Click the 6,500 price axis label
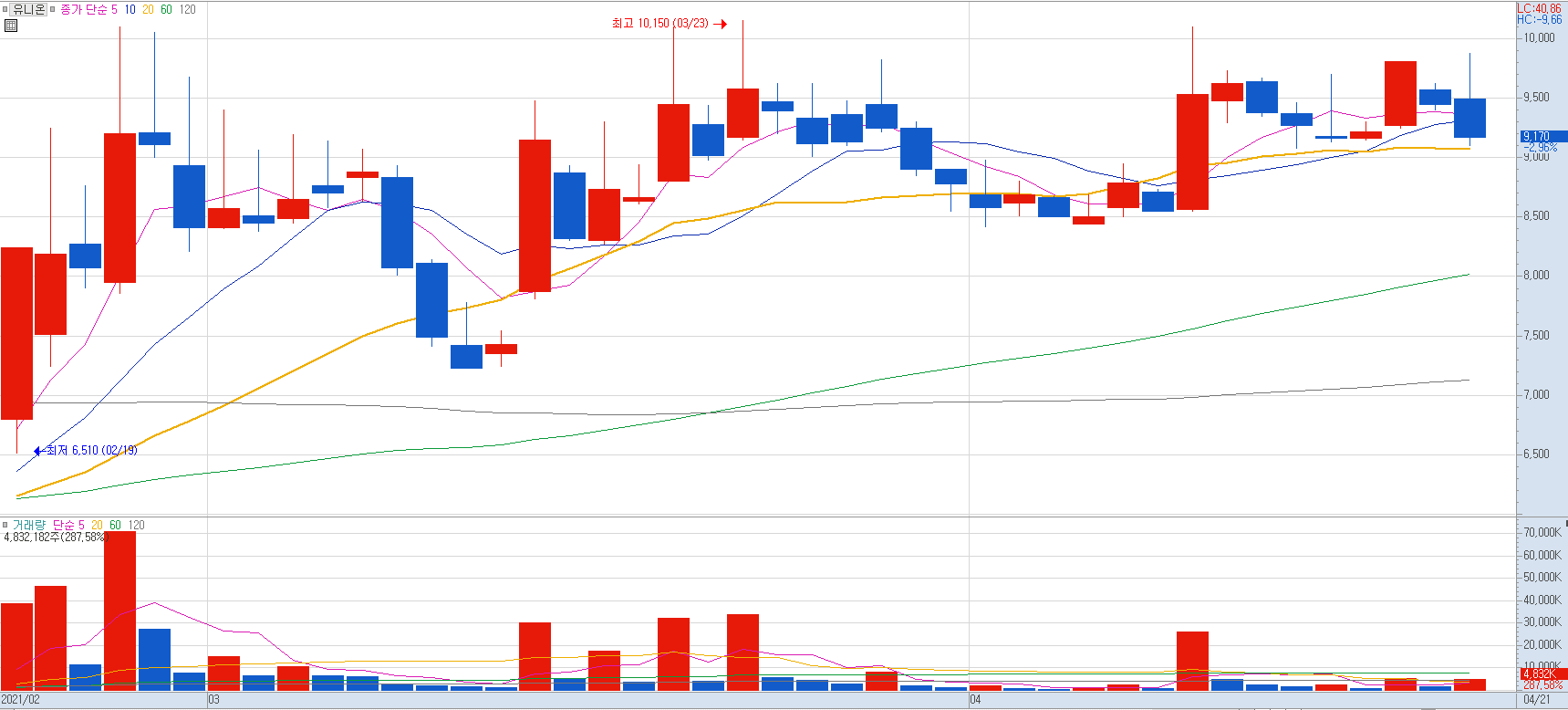The height and width of the screenshot is (710, 1568). click(1536, 454)
